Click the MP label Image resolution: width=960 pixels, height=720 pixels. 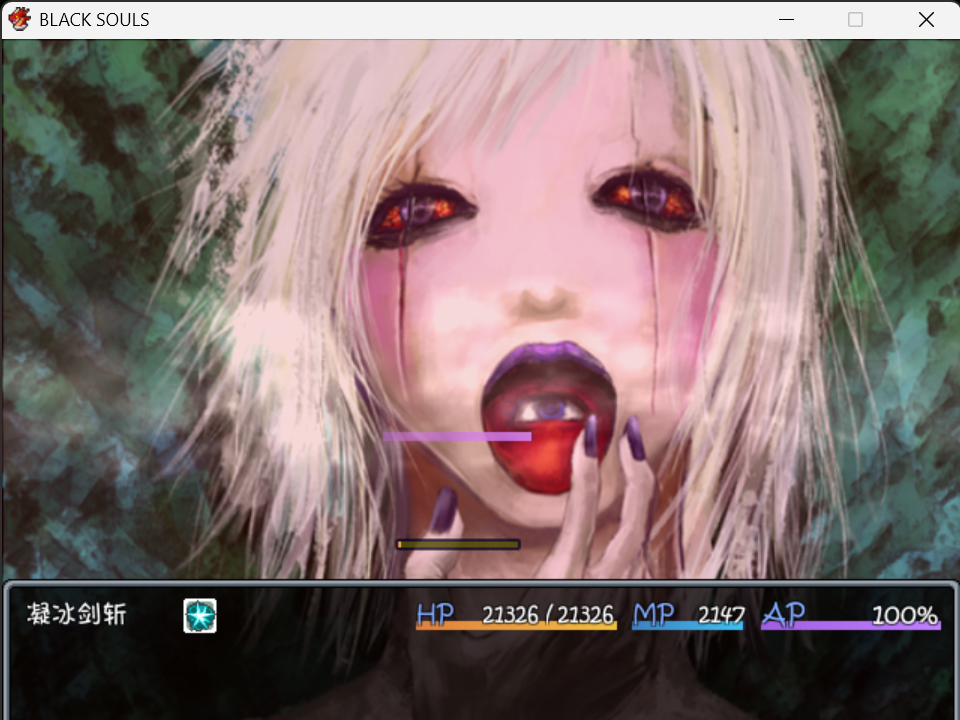tap(653, 614)
